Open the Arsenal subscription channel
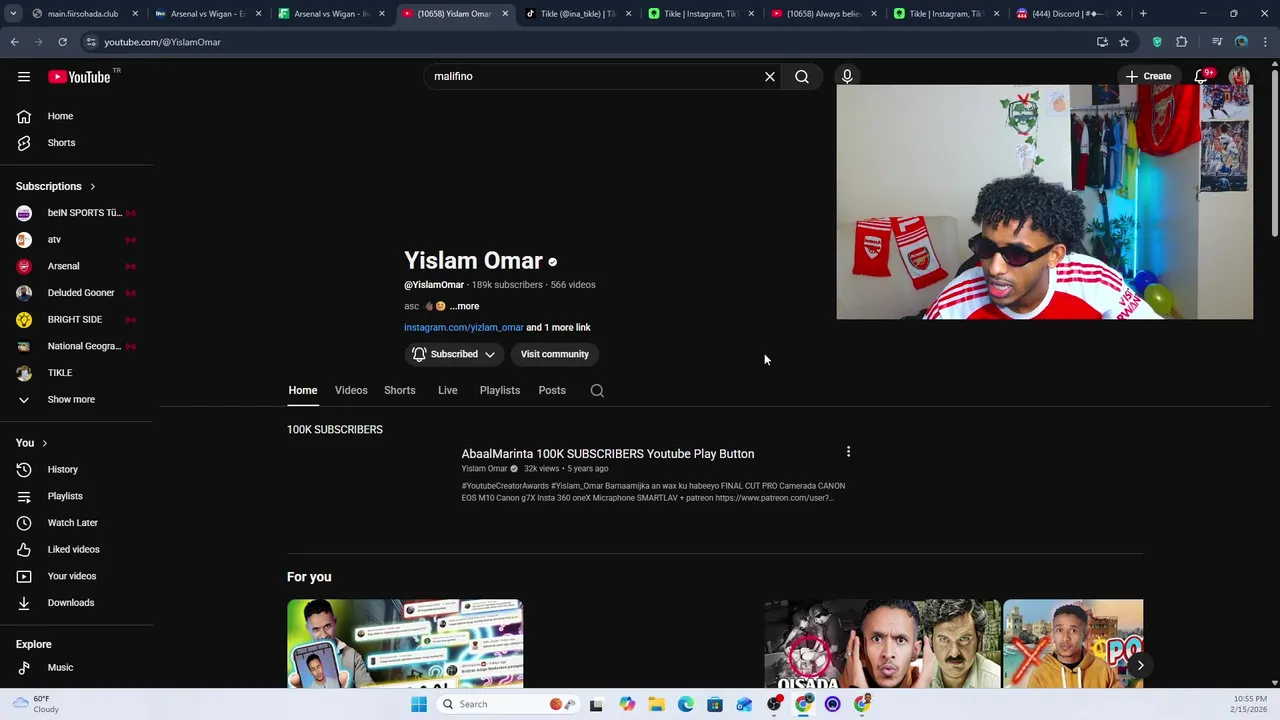Viewport: 1280px width, 720px height. coord(77,266)
